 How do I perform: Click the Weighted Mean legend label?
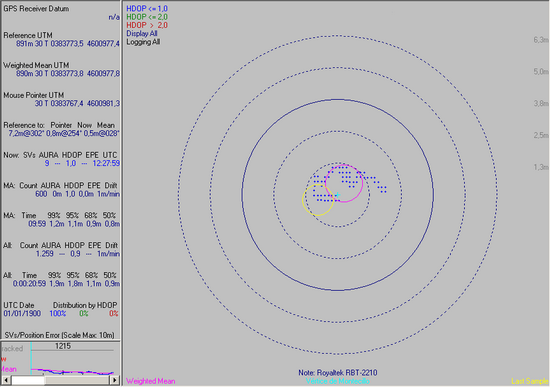point(150,381)
